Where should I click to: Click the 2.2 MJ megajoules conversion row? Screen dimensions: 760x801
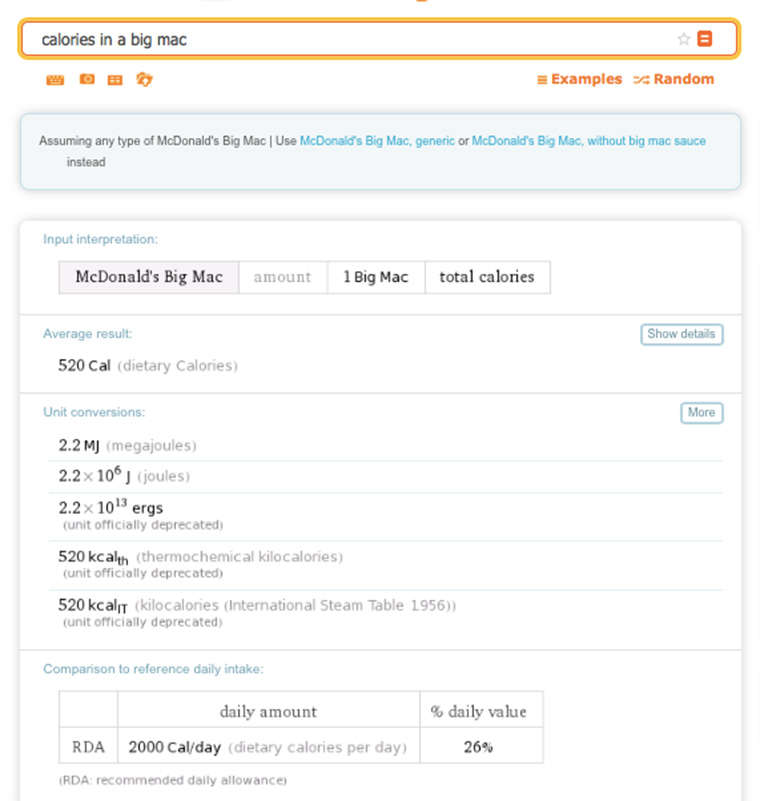386,445
